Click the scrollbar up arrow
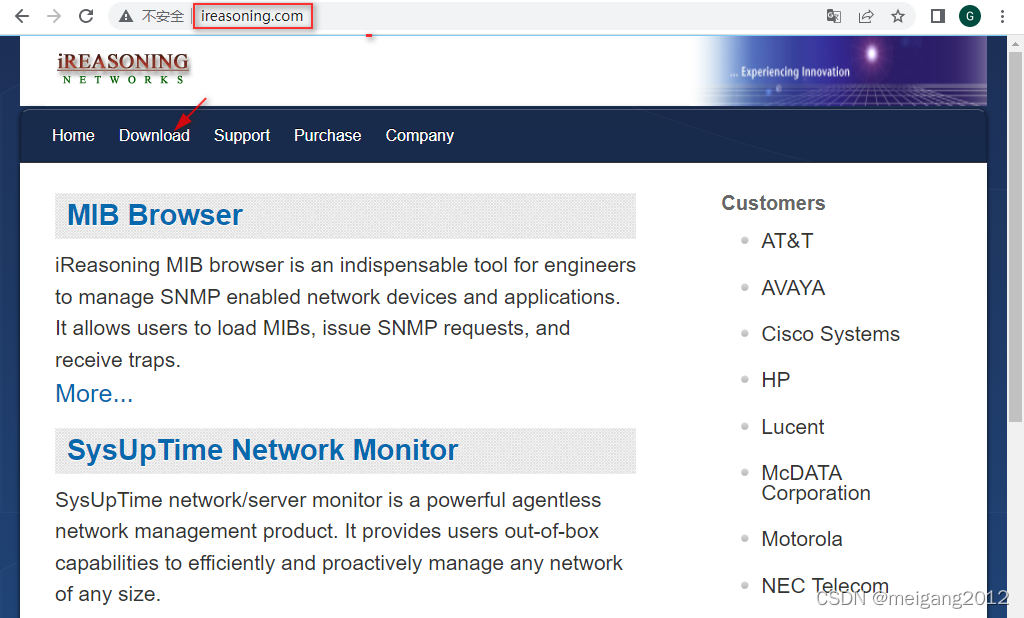The height and width of the screenshot is (618, 1024). (1015, 44)
